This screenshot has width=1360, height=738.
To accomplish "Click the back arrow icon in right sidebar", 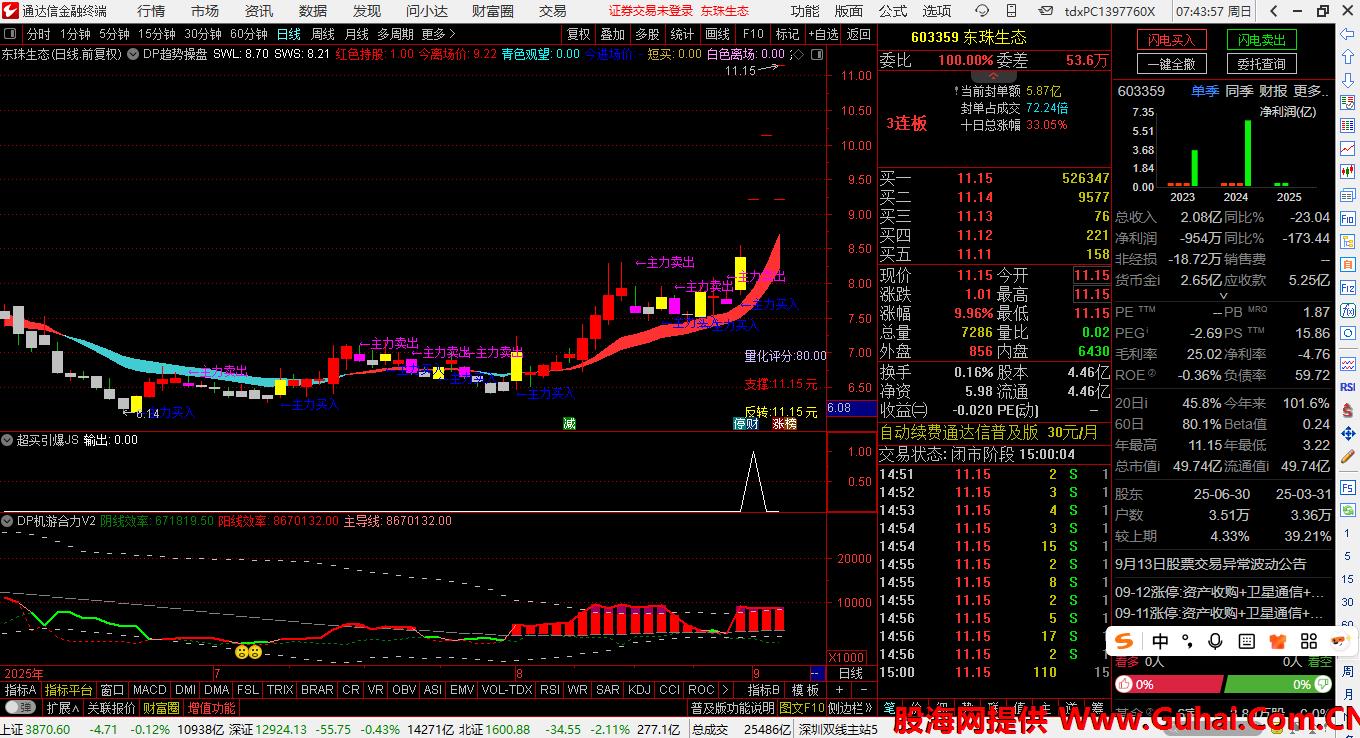I will (1346, 34).
